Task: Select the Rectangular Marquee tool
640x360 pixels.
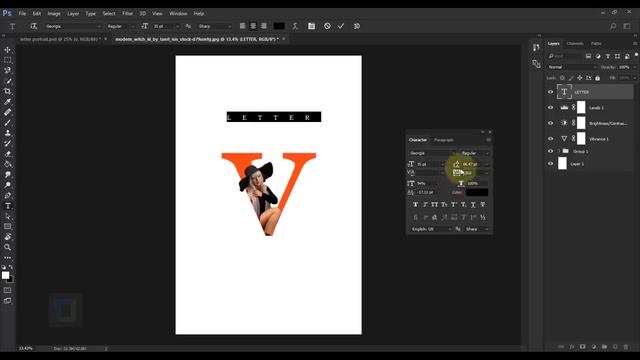Action: pos(7,60)
